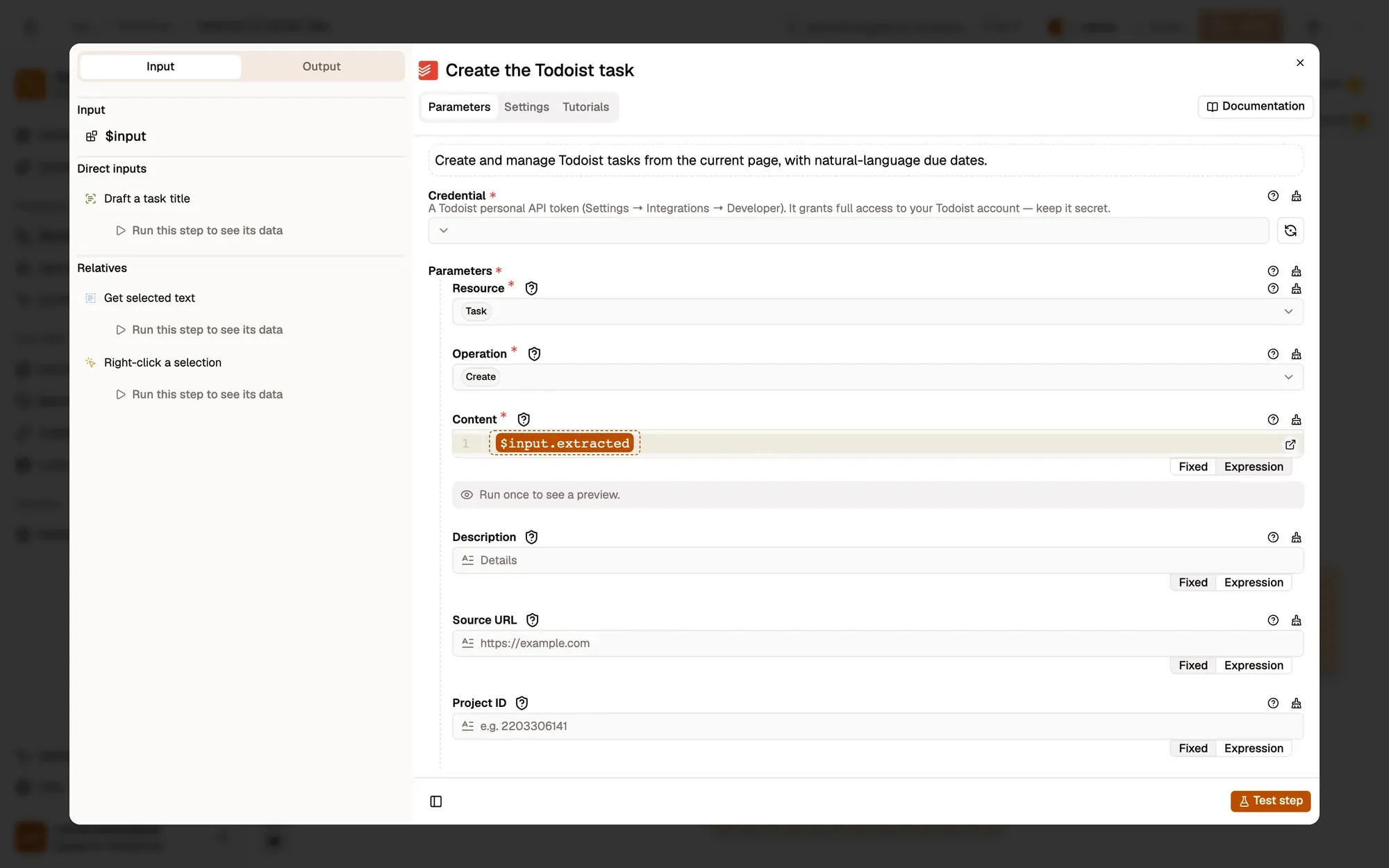Screen dimensions: 1389x868
Task: Open the Credential dropdown
Action: pyautogui.click(x=848, y=231)
